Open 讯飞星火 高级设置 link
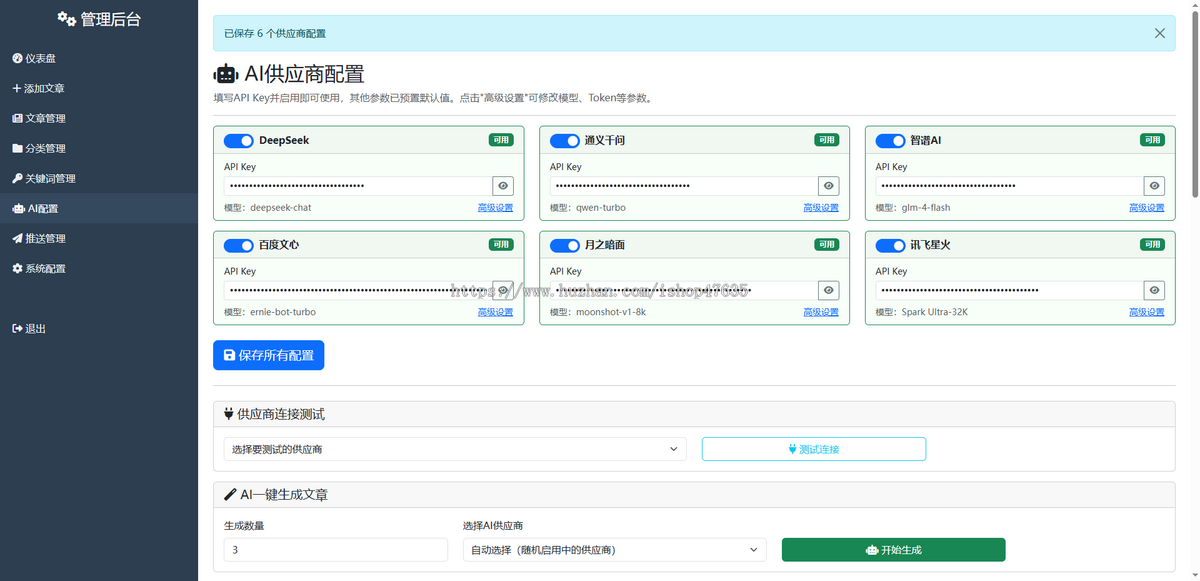Screen dimensions: 1200x581 [1147, 312]
